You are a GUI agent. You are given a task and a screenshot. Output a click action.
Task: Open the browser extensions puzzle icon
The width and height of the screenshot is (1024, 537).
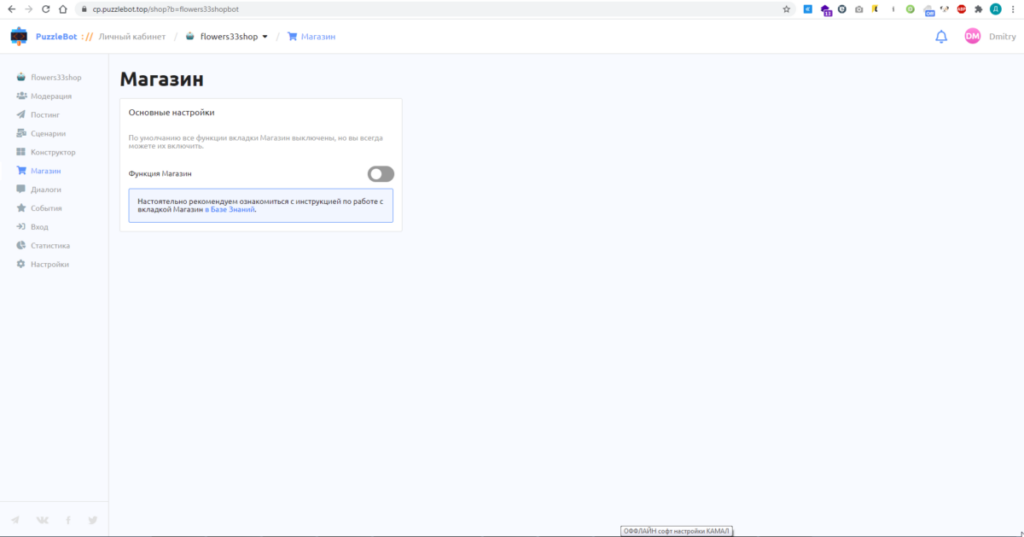(978, 9)
